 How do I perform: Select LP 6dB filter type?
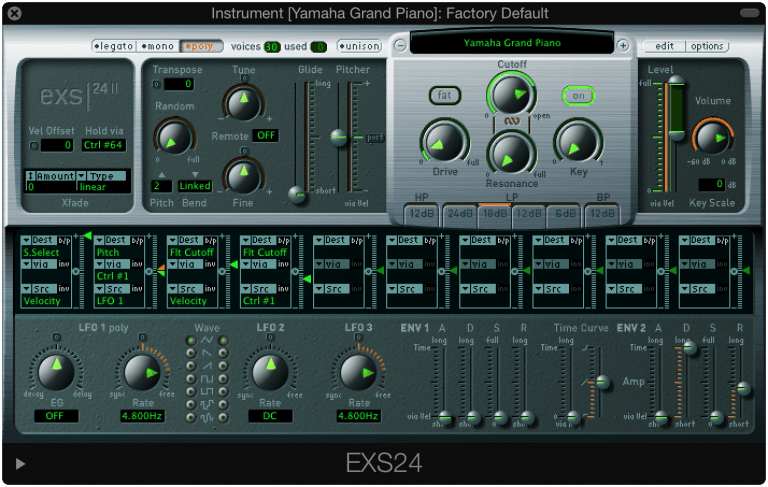pos(565,214)
